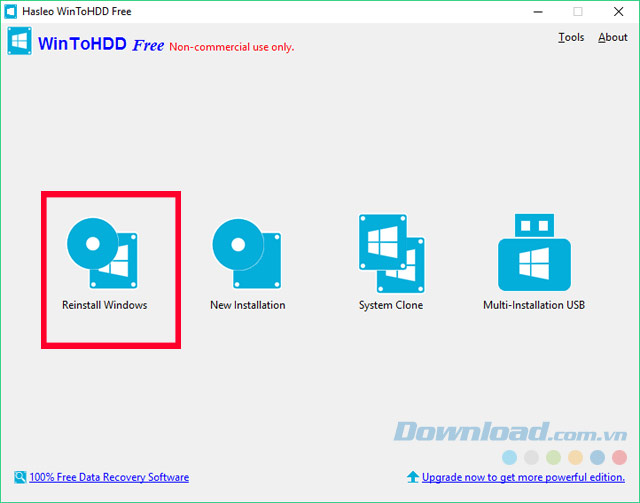
Task: Click the Hasleo WinToHDD Free title text
Action: tap(77, 11)
